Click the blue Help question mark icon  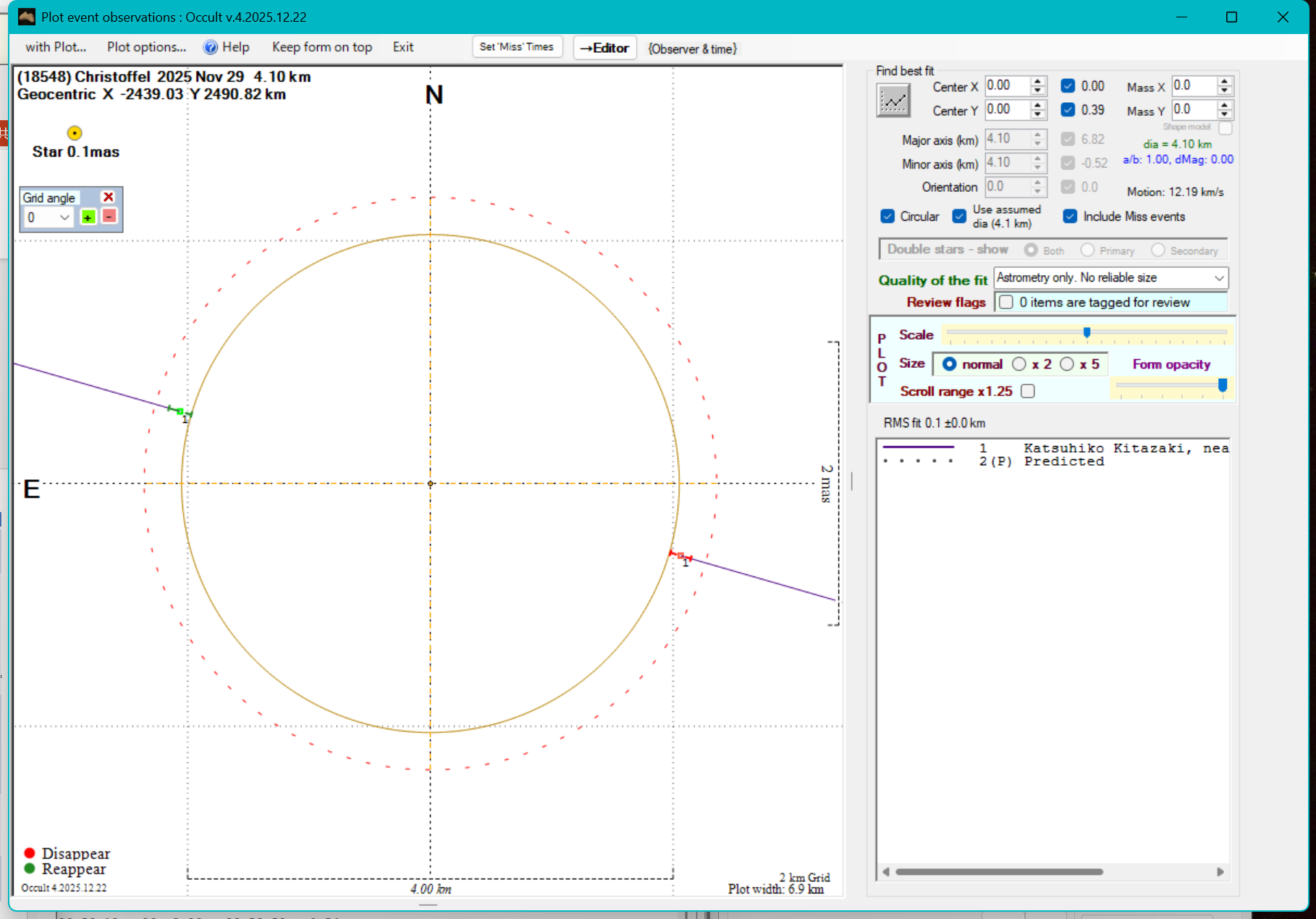pyautogui.click(x=210, y=47)
